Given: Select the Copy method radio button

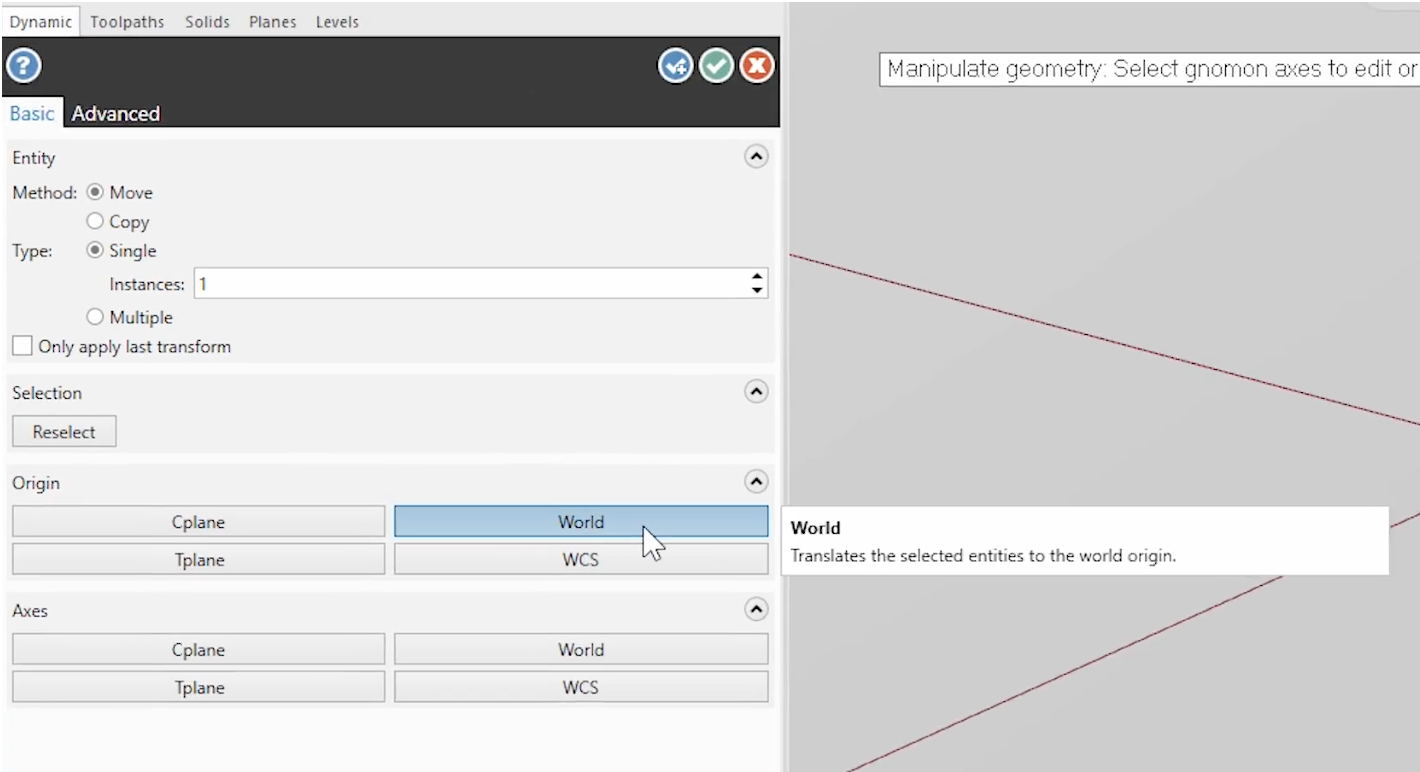Looking at the screenshot, I should coord(96,221).
